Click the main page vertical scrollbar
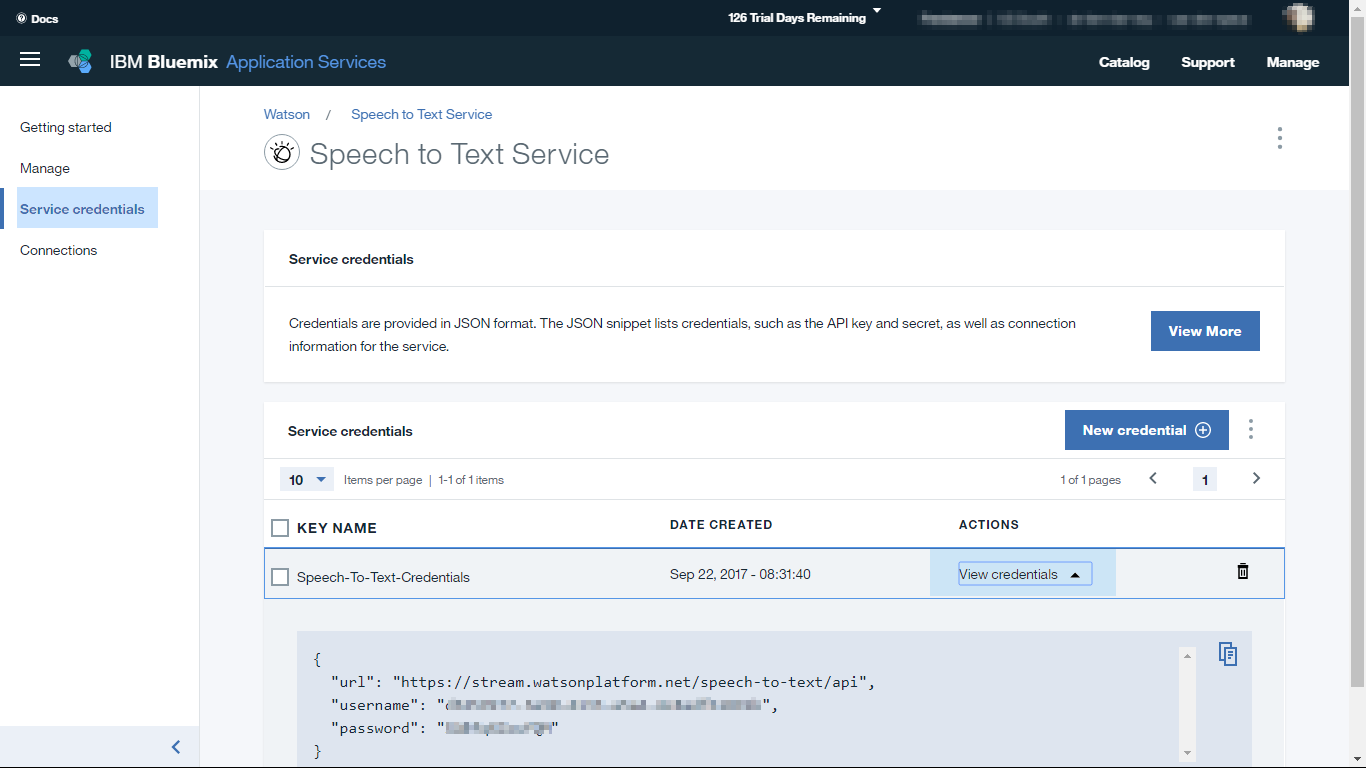 (1357, 350)
